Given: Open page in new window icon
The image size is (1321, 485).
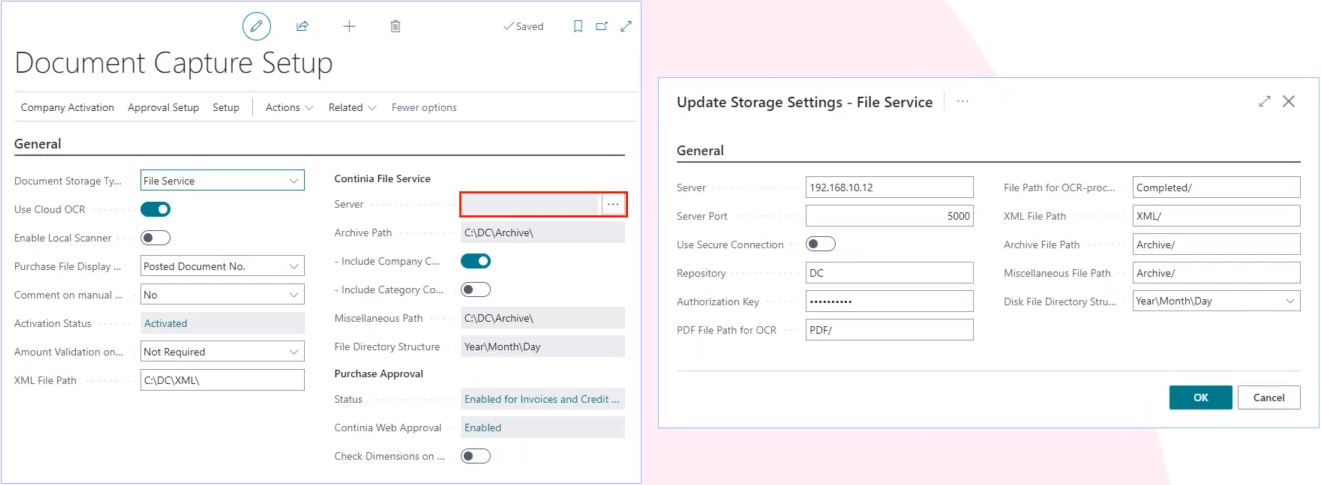Looking at the screenshot, I should [602, 26].
